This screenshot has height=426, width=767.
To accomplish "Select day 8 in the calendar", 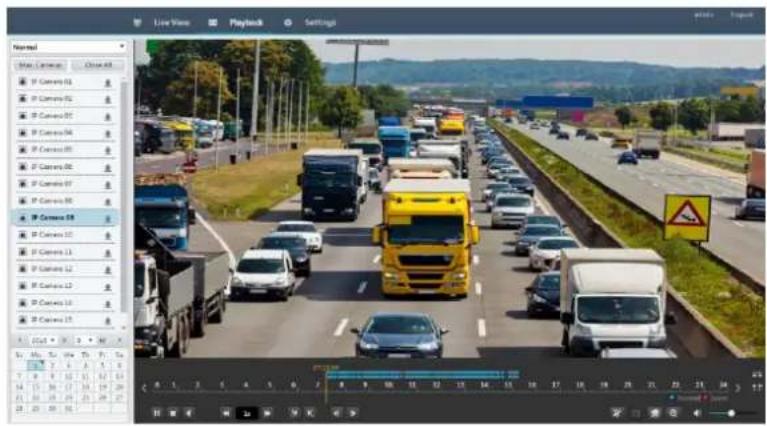I will [35, 377].
